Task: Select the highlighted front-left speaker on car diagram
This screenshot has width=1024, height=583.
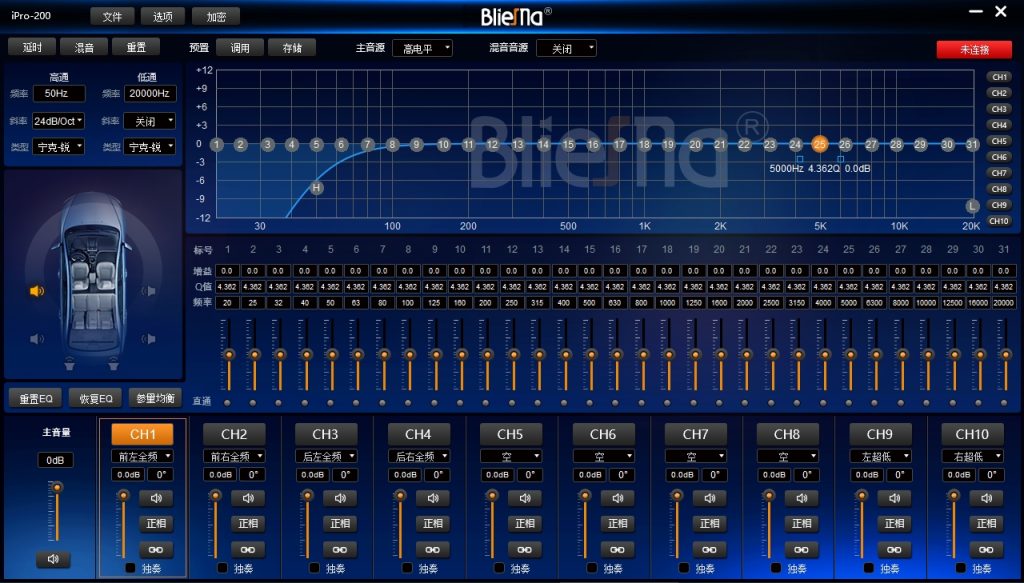Action: (37, 291)
